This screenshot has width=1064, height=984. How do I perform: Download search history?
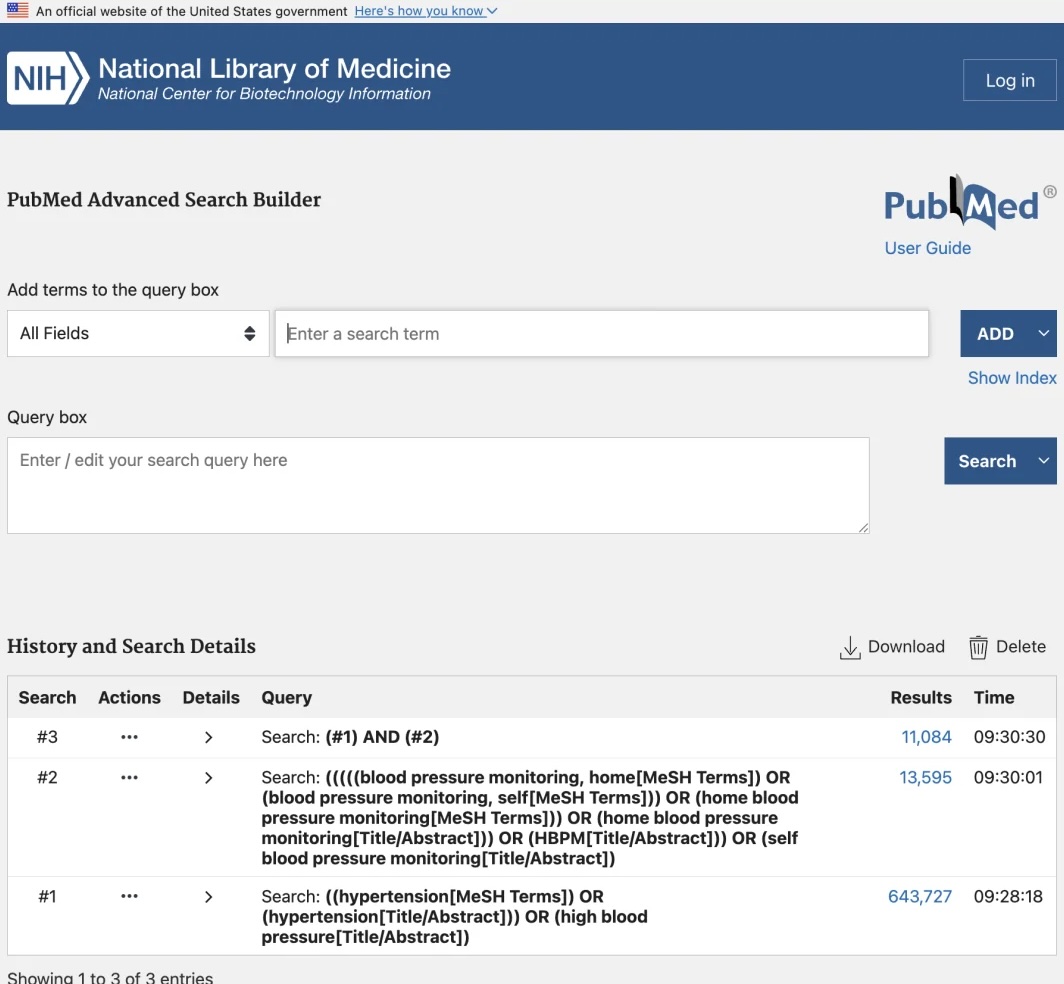[x=892, y=647]
